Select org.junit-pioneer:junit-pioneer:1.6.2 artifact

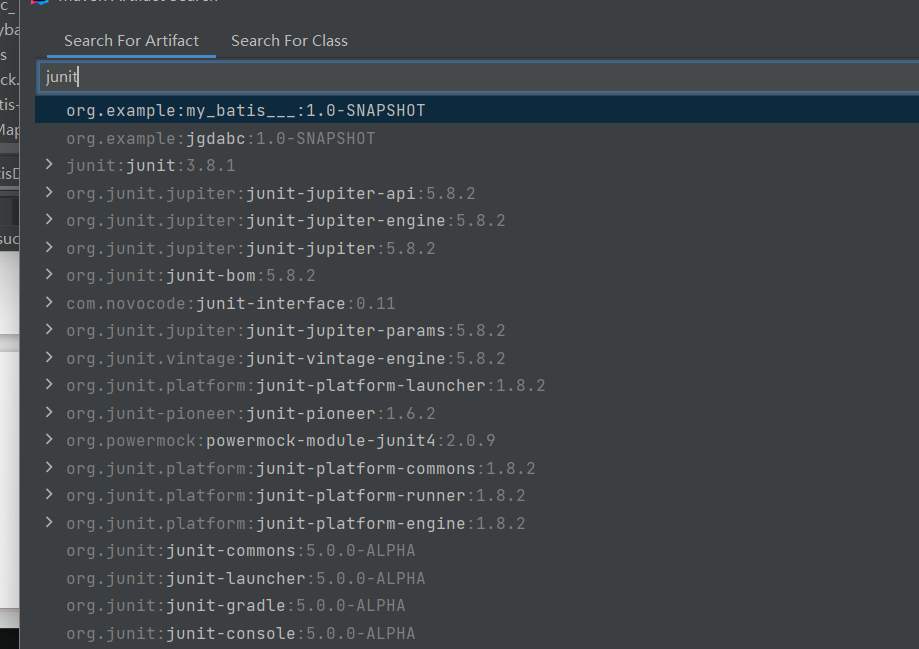pos(251,414)
